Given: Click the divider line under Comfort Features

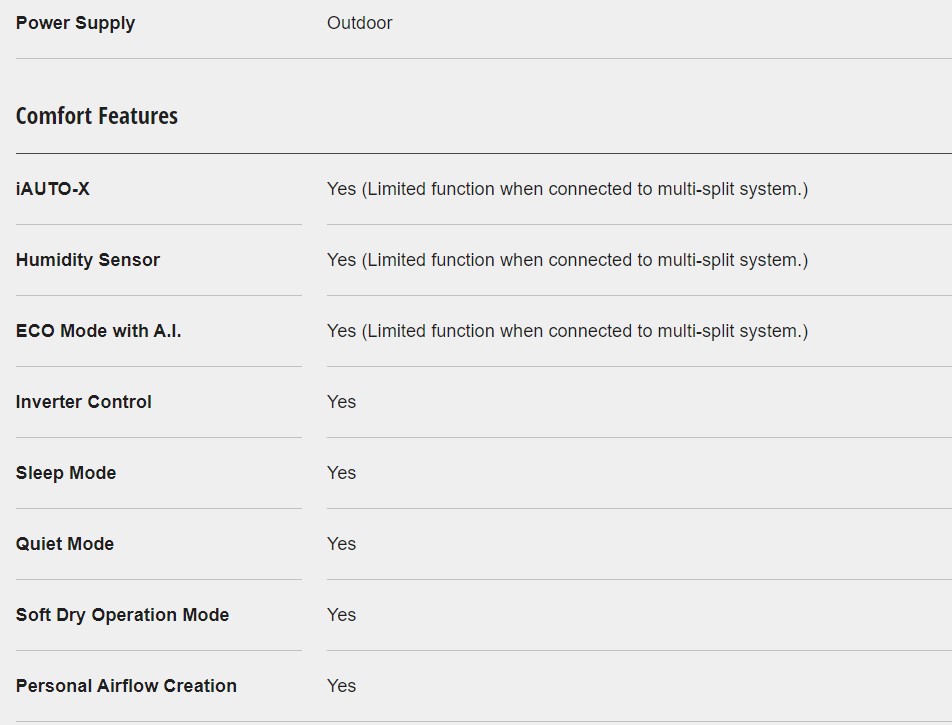Looking at the screenshot, I should (x=484, y=154).
